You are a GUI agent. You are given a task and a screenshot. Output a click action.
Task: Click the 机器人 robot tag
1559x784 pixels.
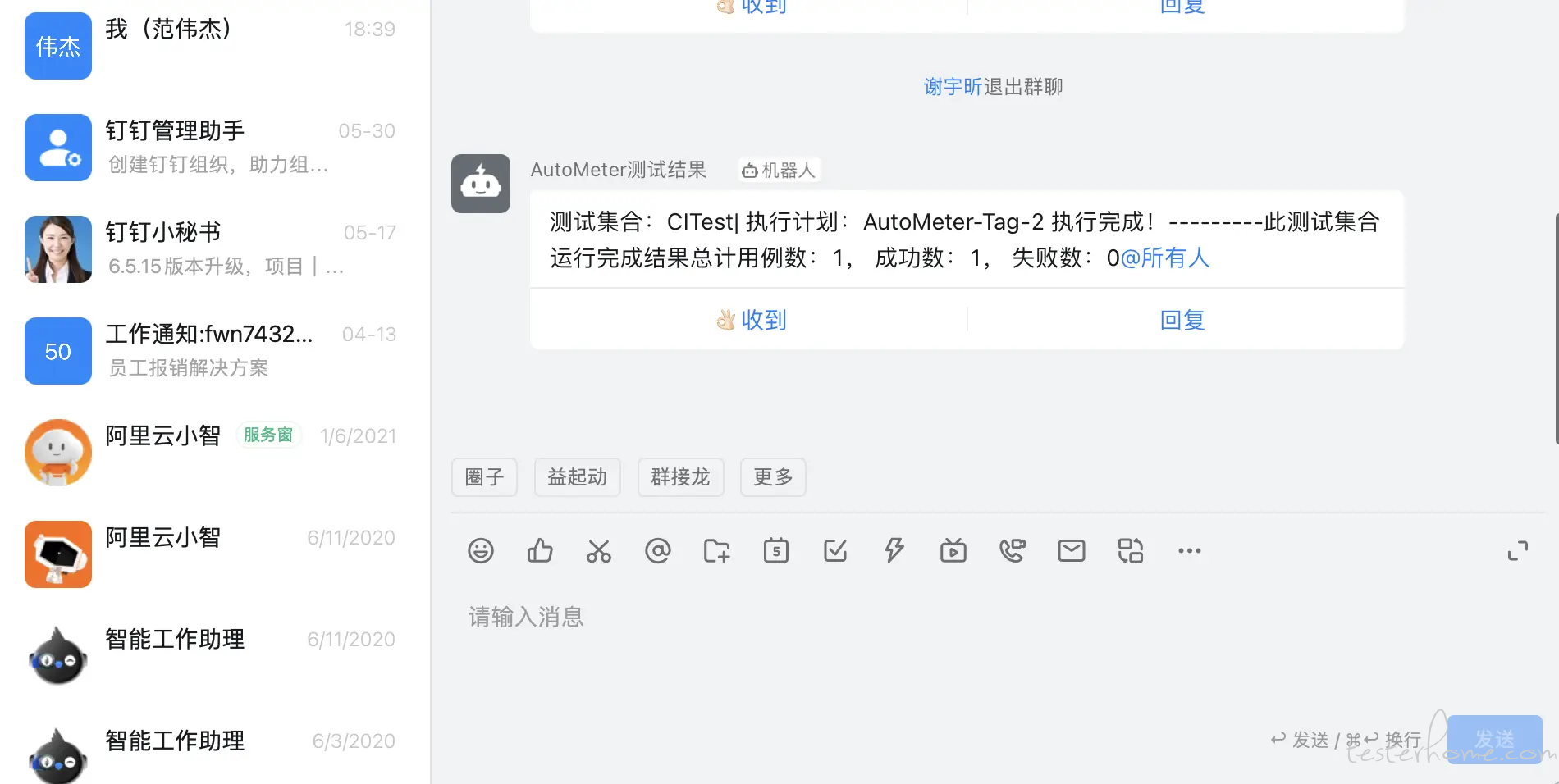(x=779, y=170)
